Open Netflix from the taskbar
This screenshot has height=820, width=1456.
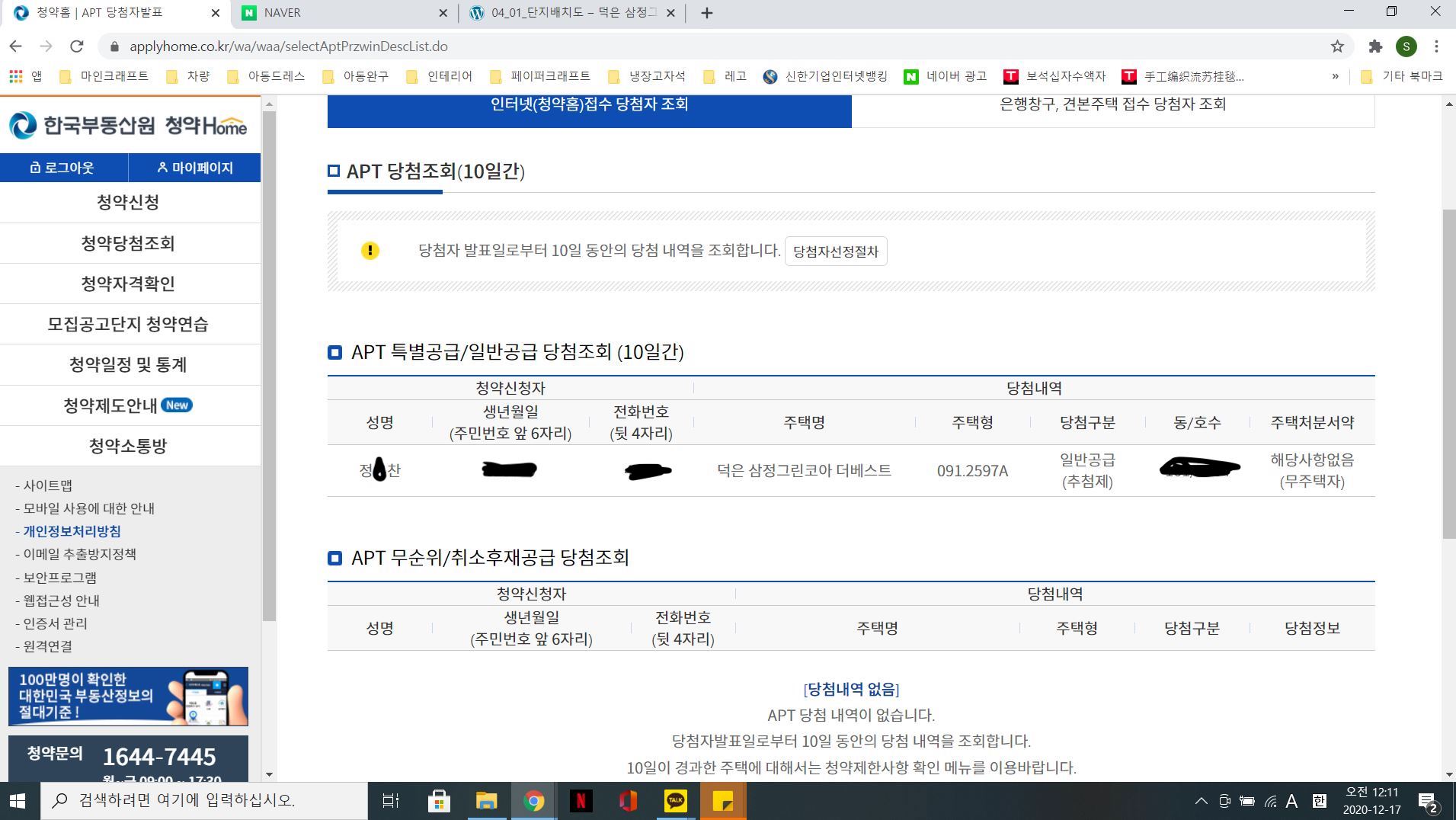[x=581, y=801]
